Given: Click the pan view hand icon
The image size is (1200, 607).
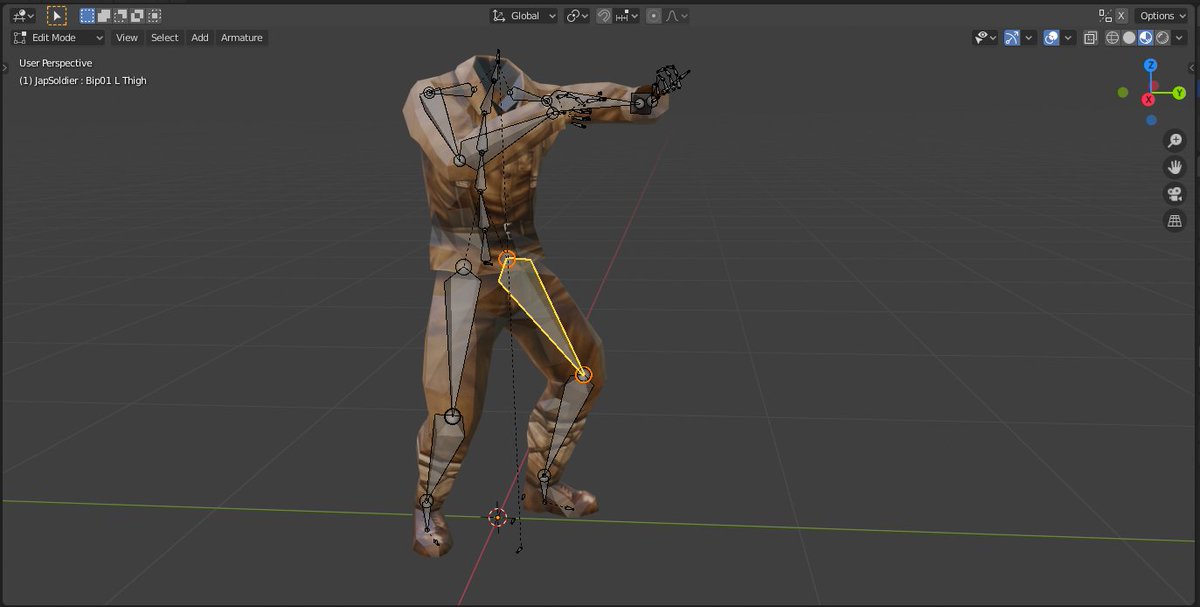Looking at the screenshot, I should tap(1175, 167).
